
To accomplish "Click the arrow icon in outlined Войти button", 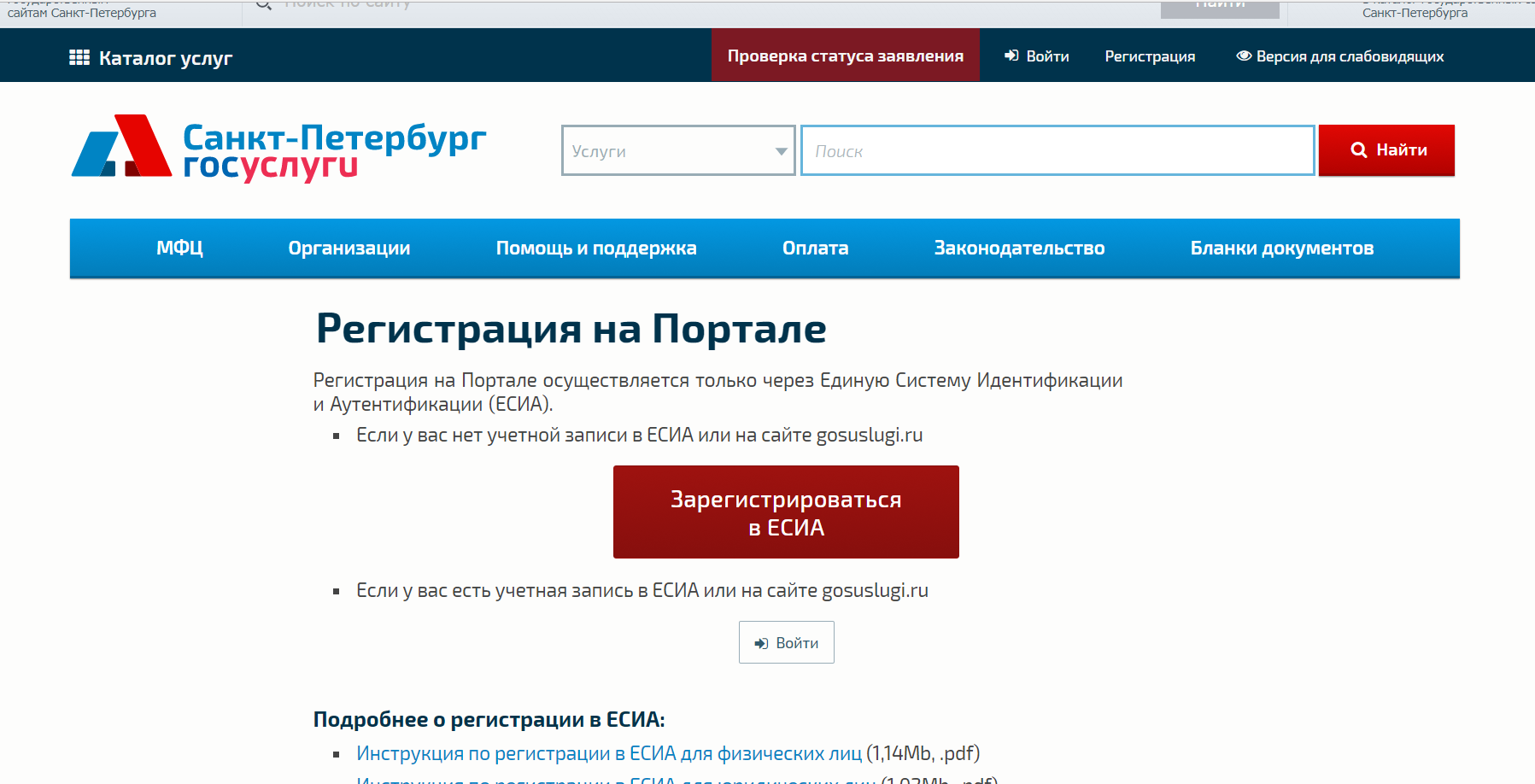I will (x=761, y=643).
